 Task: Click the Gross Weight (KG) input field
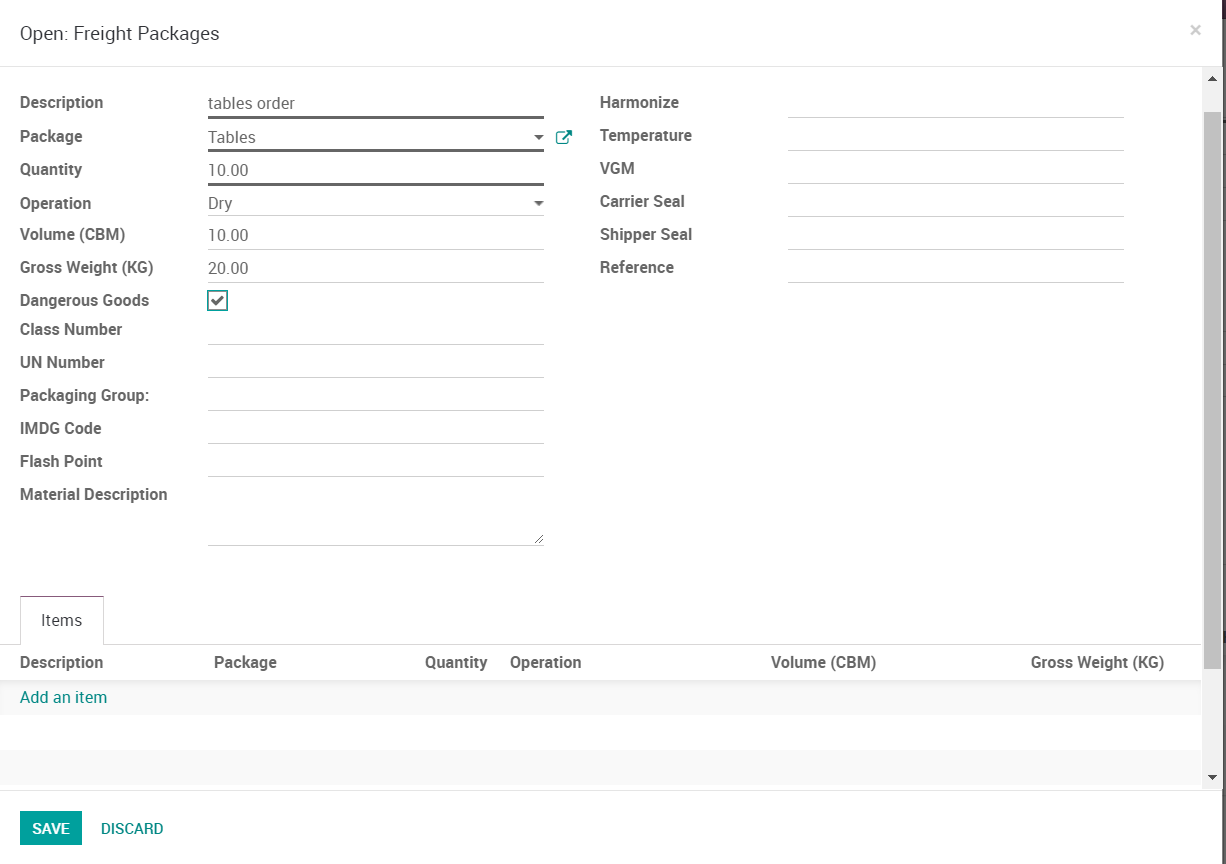click(375, 268)
